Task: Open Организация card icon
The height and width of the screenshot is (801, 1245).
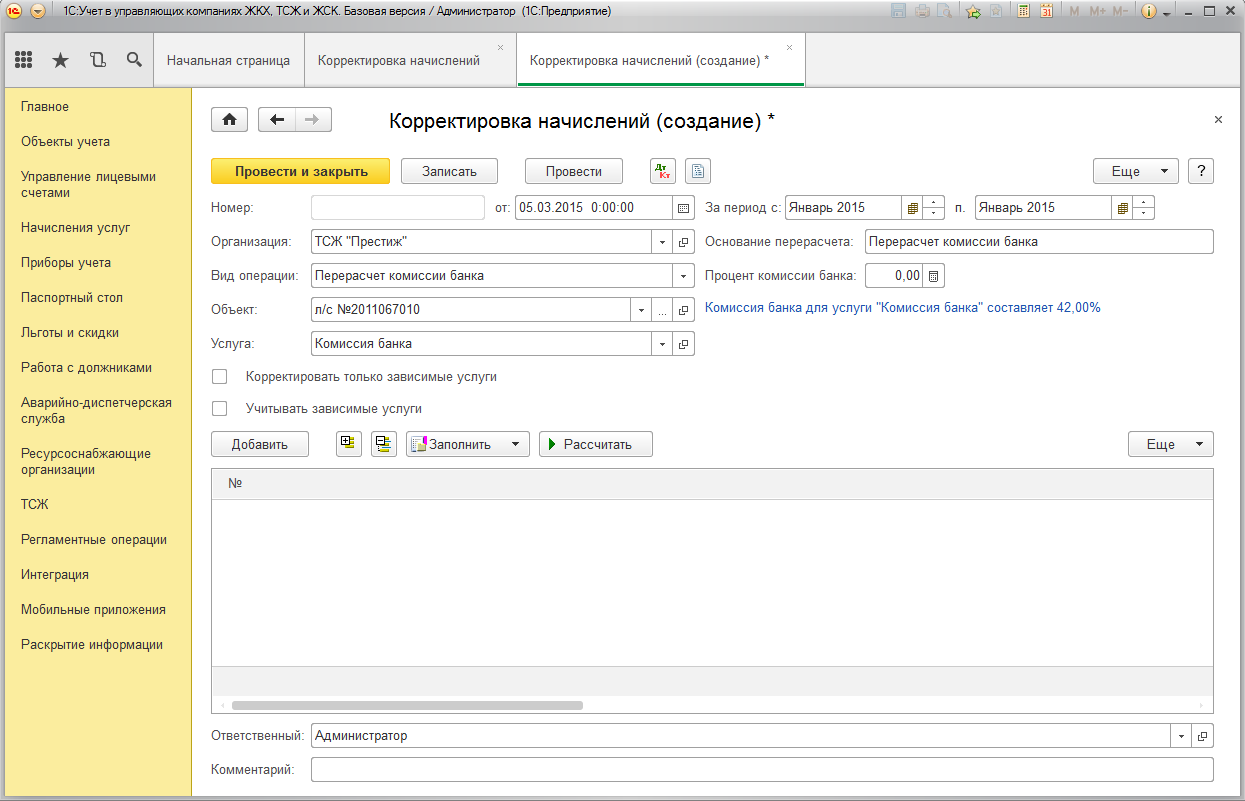Action: click(x=684, y=242)
